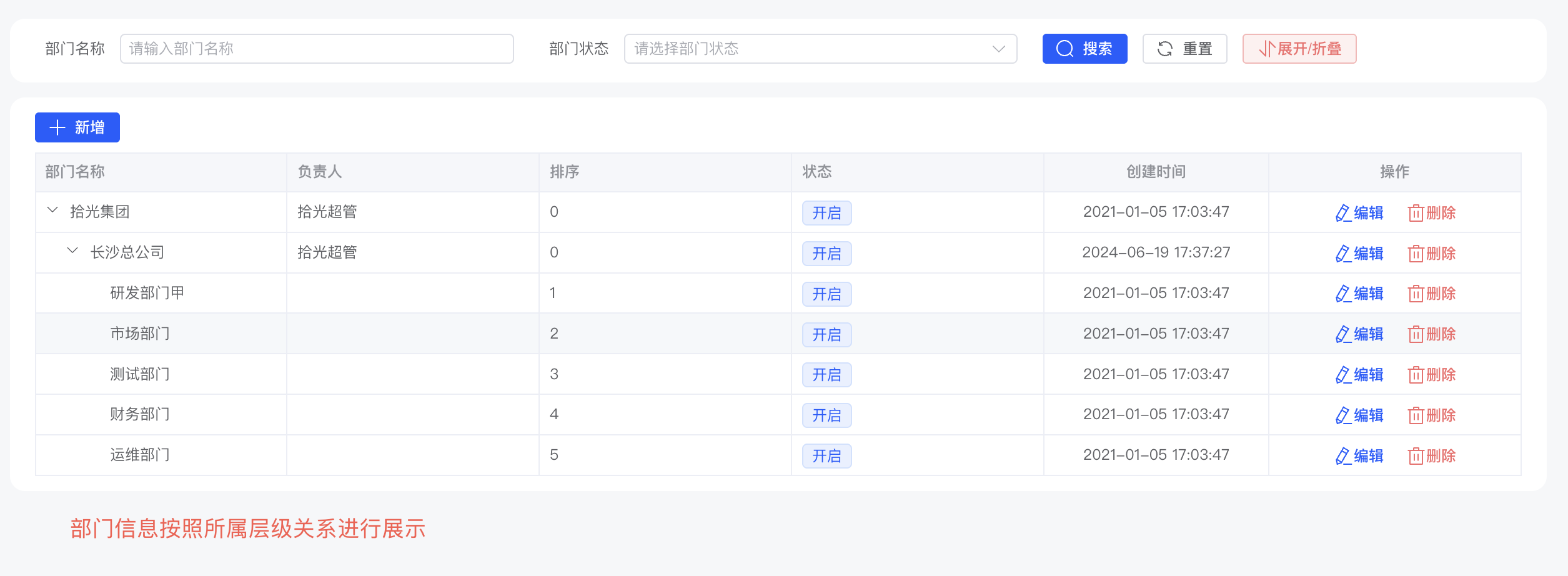Toggle the 开启 status of 财务部门

click(x=826, y=415)
